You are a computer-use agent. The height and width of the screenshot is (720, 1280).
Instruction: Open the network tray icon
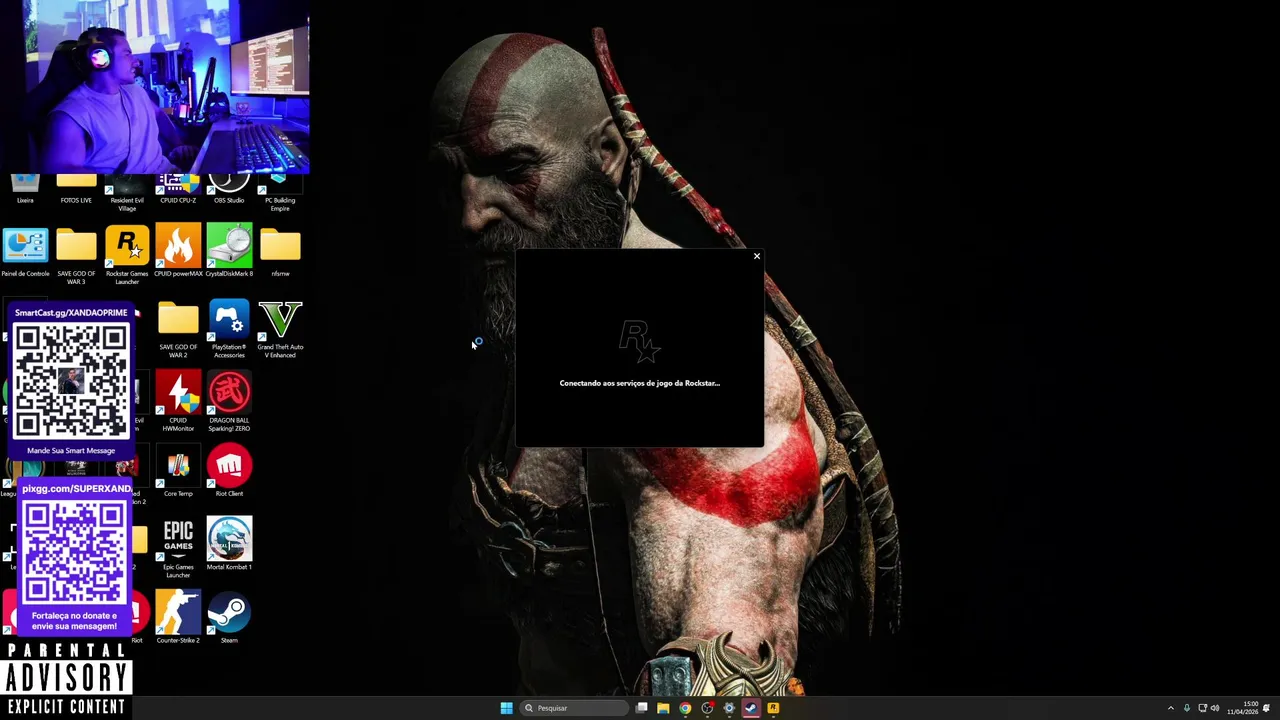pyautogui.click(x=1202, y=708)
